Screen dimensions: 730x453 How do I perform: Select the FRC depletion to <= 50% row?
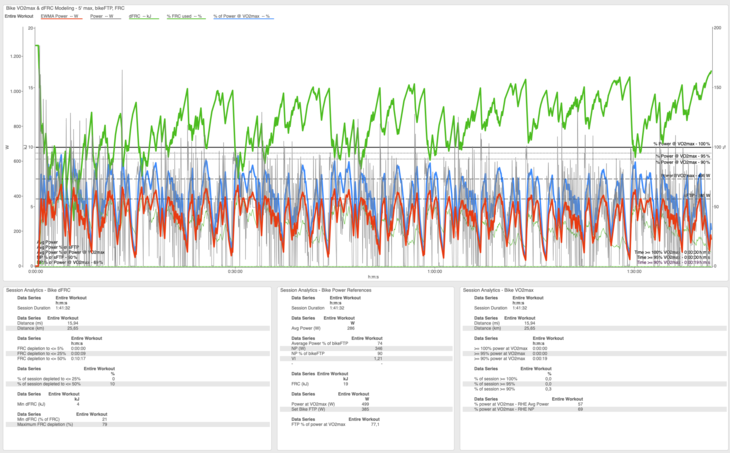coord(138,359)
